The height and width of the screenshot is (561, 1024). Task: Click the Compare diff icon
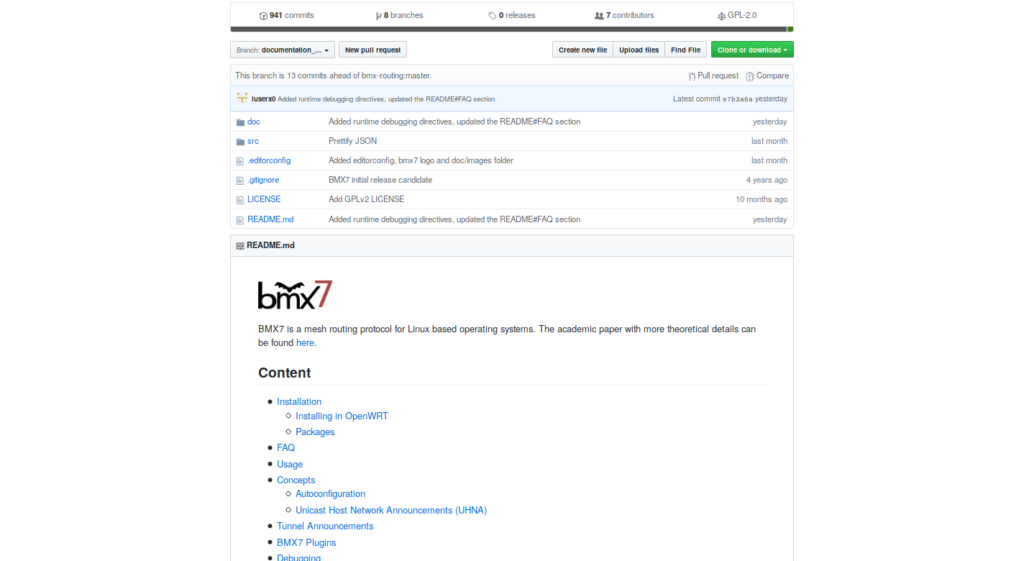[750, 76]
